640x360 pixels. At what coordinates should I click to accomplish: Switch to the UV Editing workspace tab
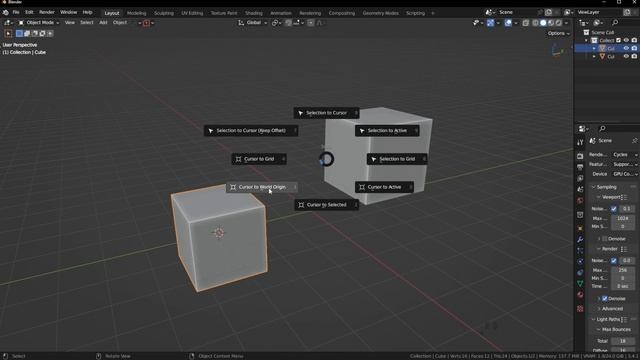[x=192, y=13]
